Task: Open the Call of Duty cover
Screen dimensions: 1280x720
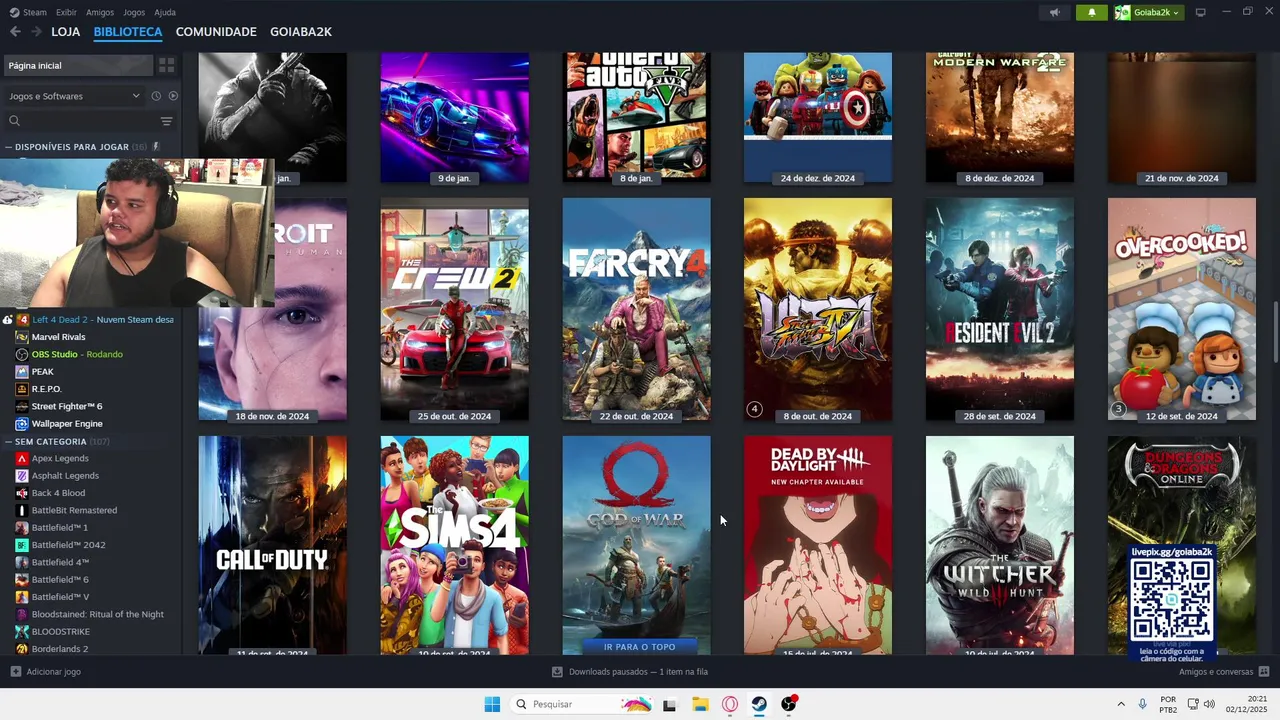Action: (x=272, y=545)
